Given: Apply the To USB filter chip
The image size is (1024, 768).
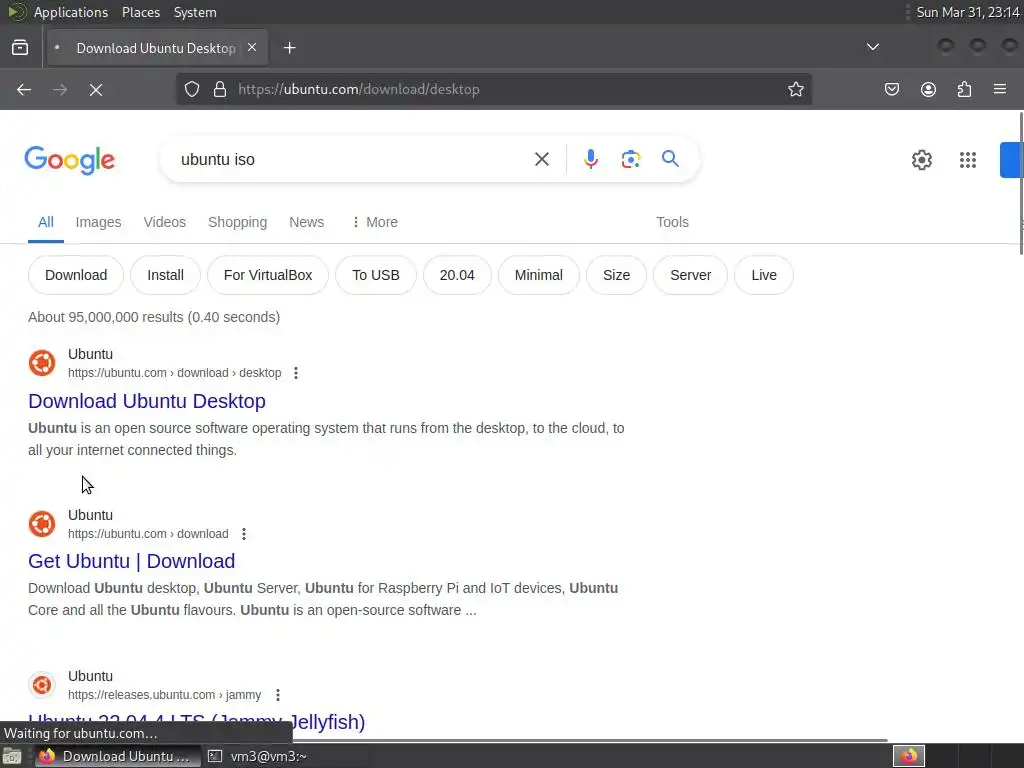Looking at the screenshot, I should pyautogui.click(x=376, y=275).
